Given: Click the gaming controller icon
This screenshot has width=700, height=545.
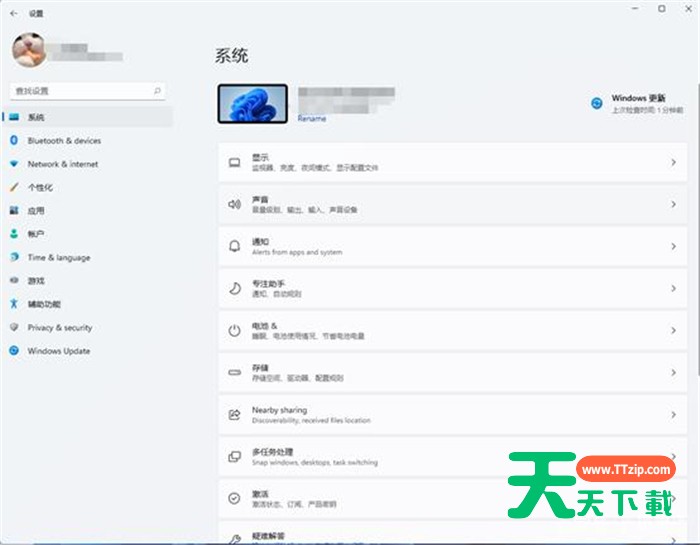Looking at the screenshot, I should point(14,280).
